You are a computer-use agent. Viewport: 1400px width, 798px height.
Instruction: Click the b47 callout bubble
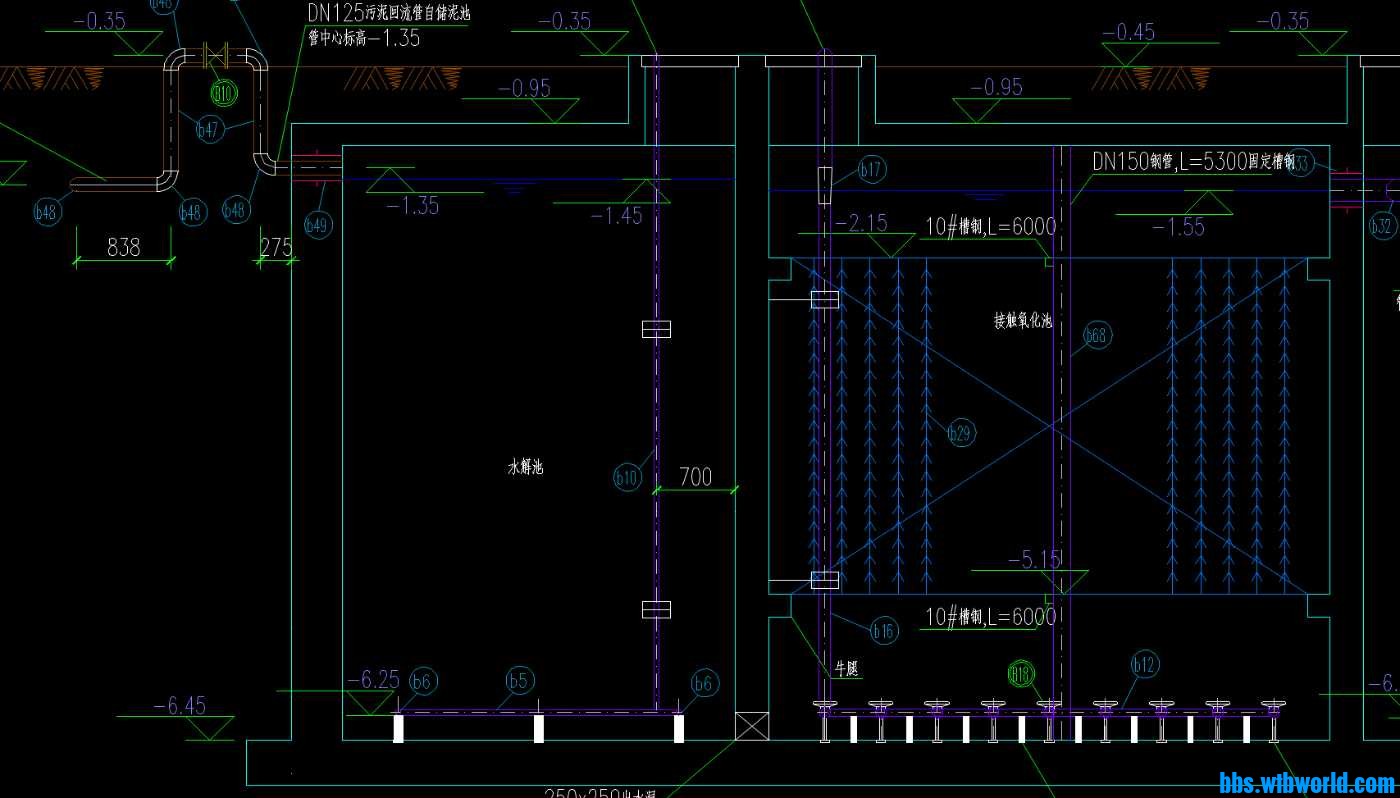(208, 129)
